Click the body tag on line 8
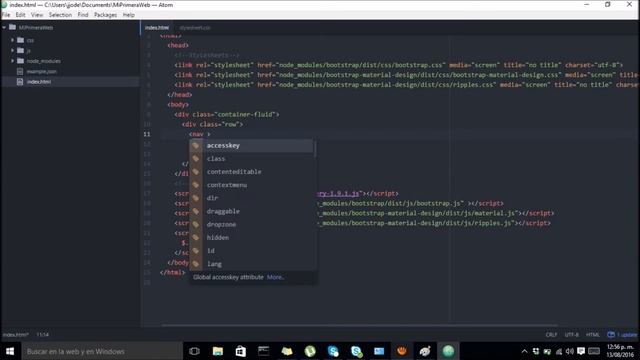The image size is (640, 360). (178, 104)
